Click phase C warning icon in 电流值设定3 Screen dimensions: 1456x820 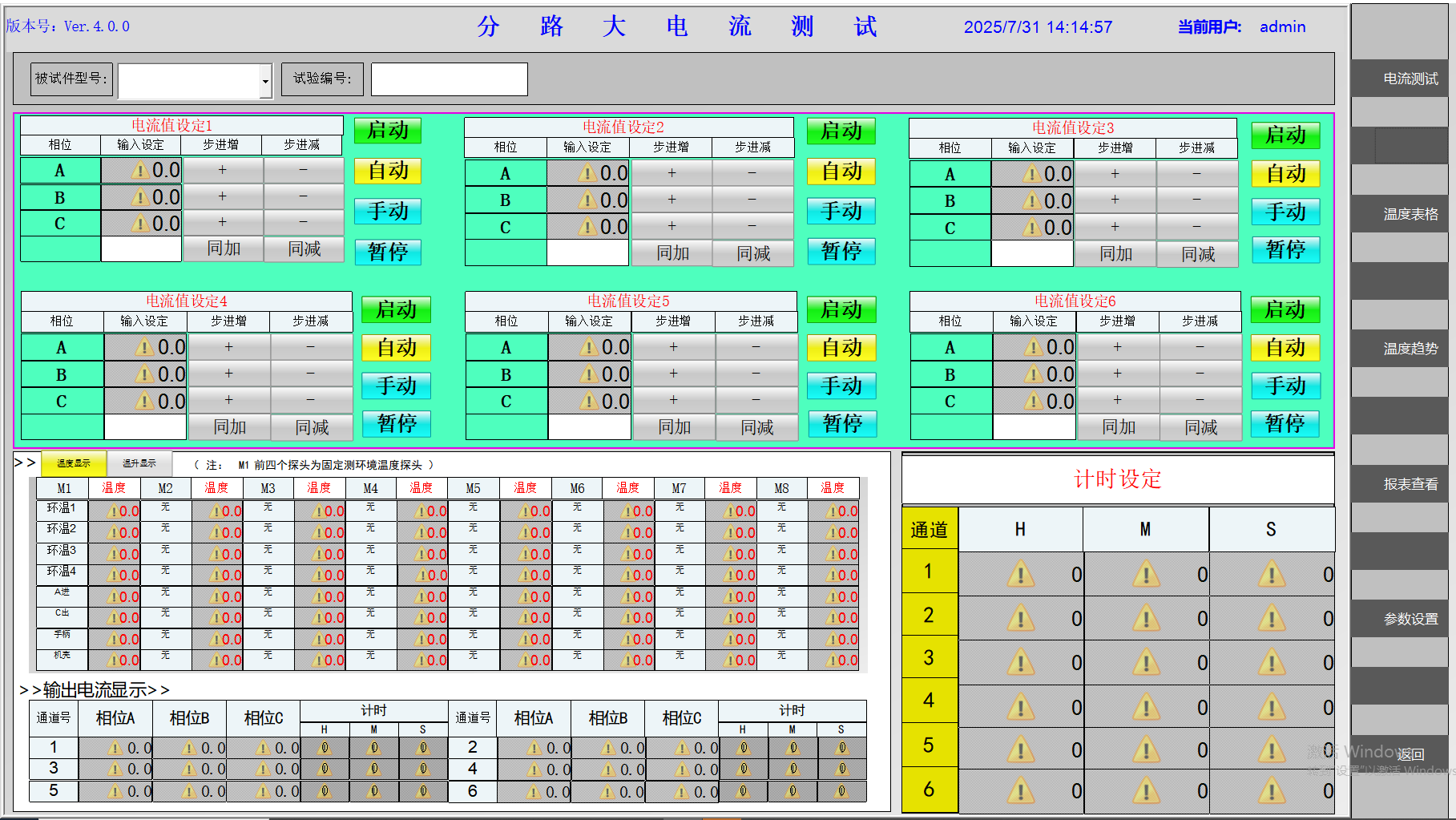1032,228
